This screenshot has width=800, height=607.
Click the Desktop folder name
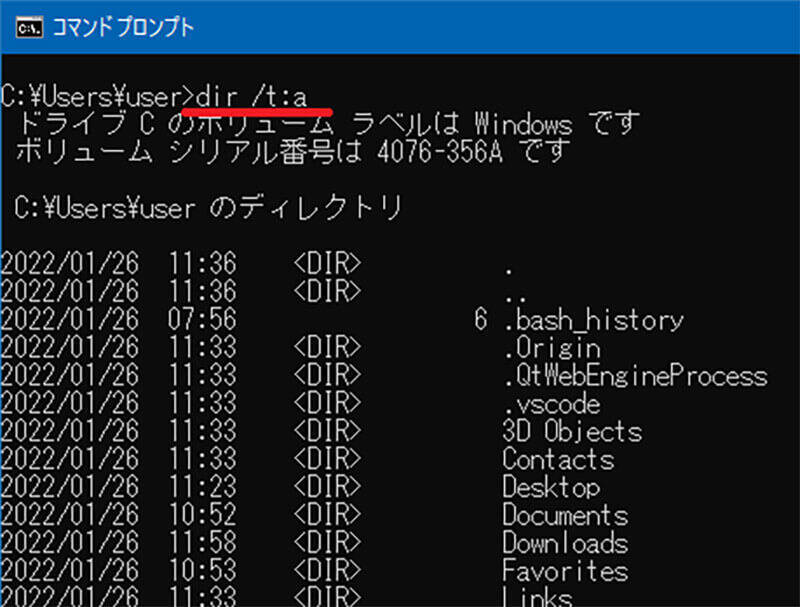pos(550,488)
